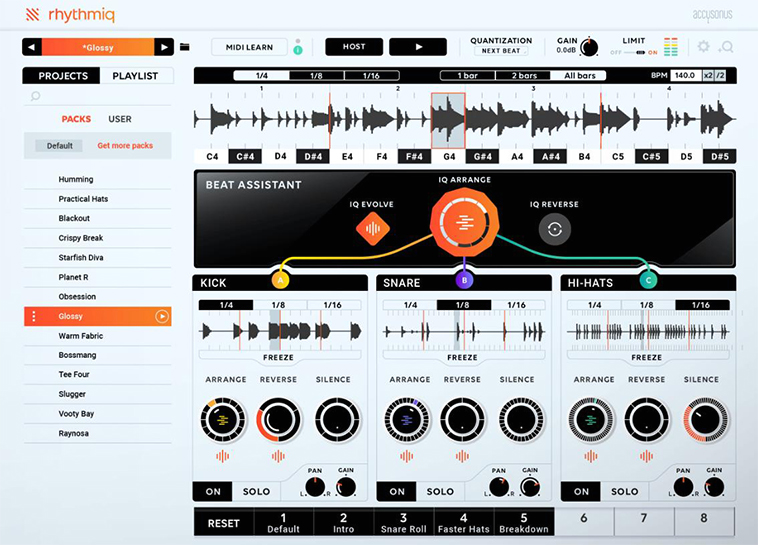Click the evolve icon under Snare Reverse

[x=462, y=456]
